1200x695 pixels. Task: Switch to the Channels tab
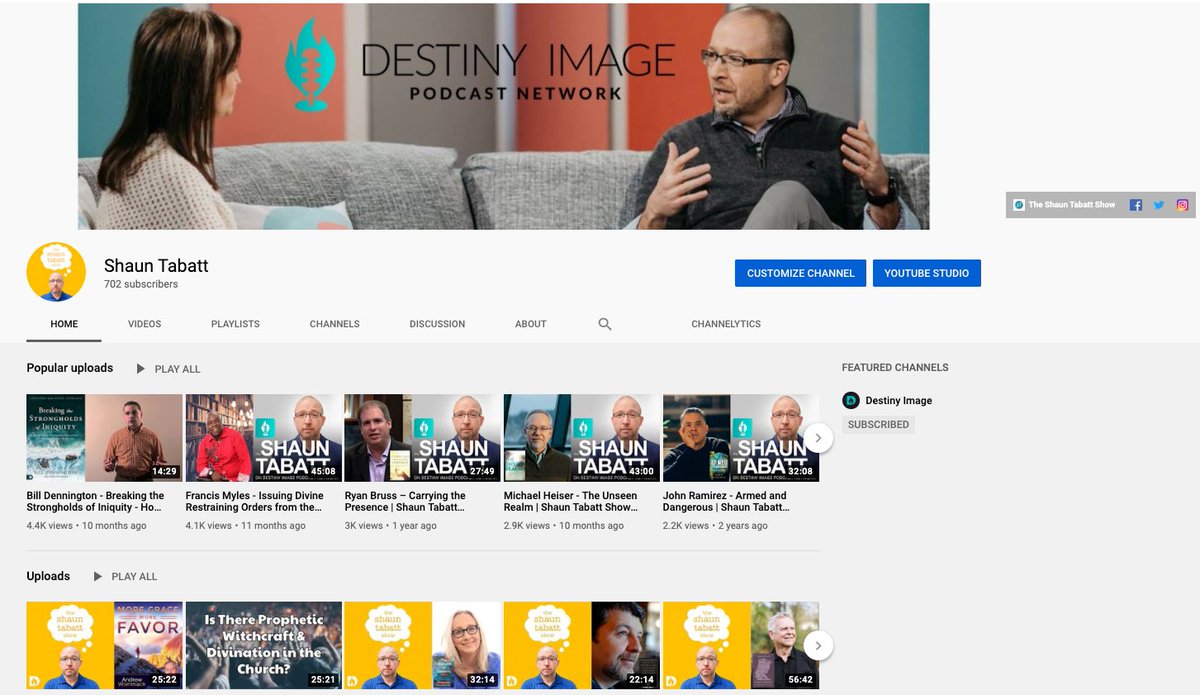point(334,324)
